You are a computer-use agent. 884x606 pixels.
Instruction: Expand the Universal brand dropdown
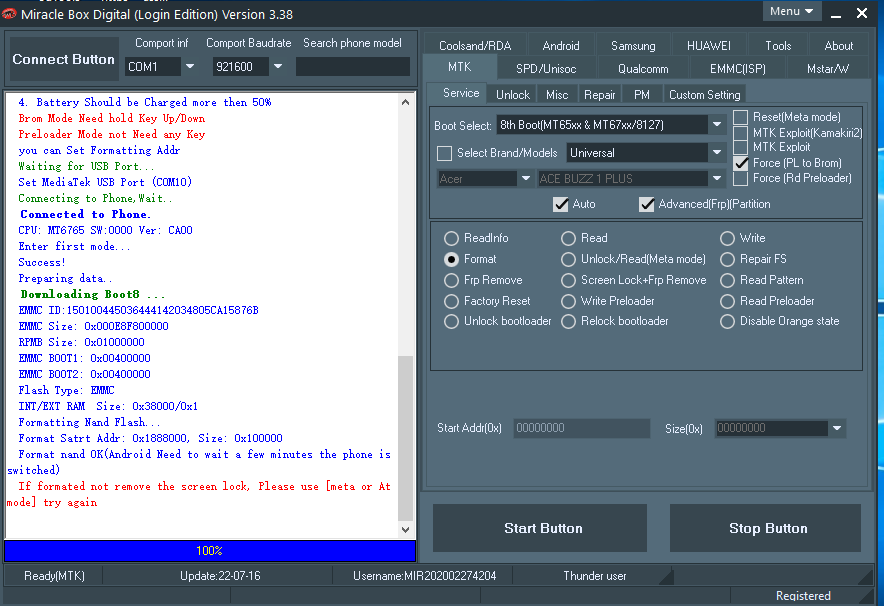coord(717,152)
